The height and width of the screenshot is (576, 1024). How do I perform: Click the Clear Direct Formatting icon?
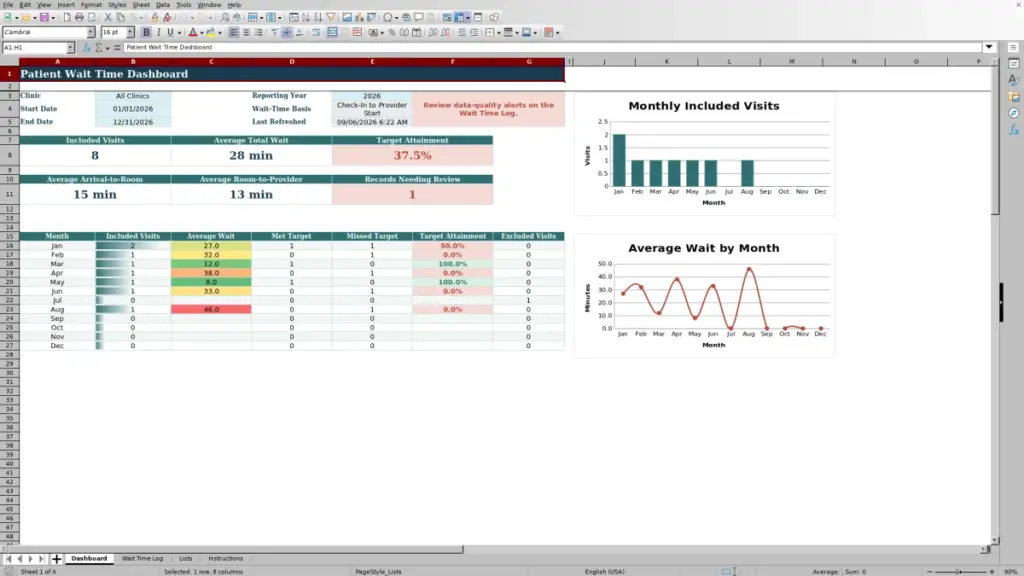coord(167,17)
